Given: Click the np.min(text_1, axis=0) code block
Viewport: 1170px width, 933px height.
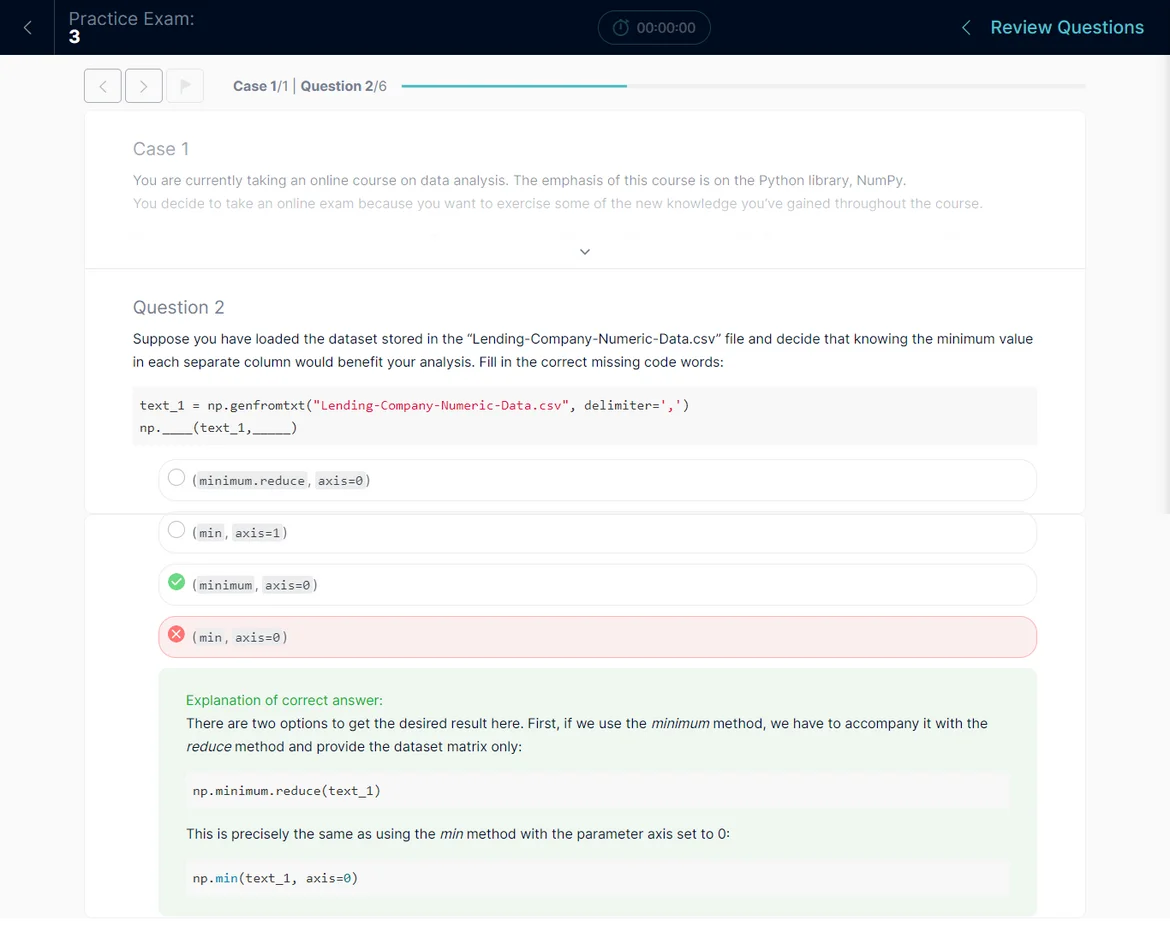Looking at the screenshot, I should point(597,878).
